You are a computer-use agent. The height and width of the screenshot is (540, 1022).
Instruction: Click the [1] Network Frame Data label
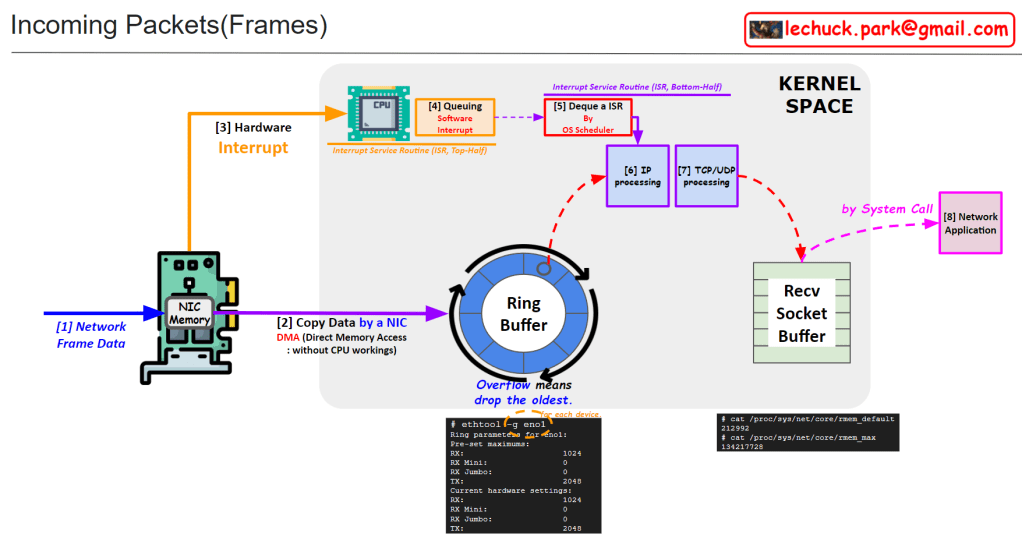[x=91, y=335]
